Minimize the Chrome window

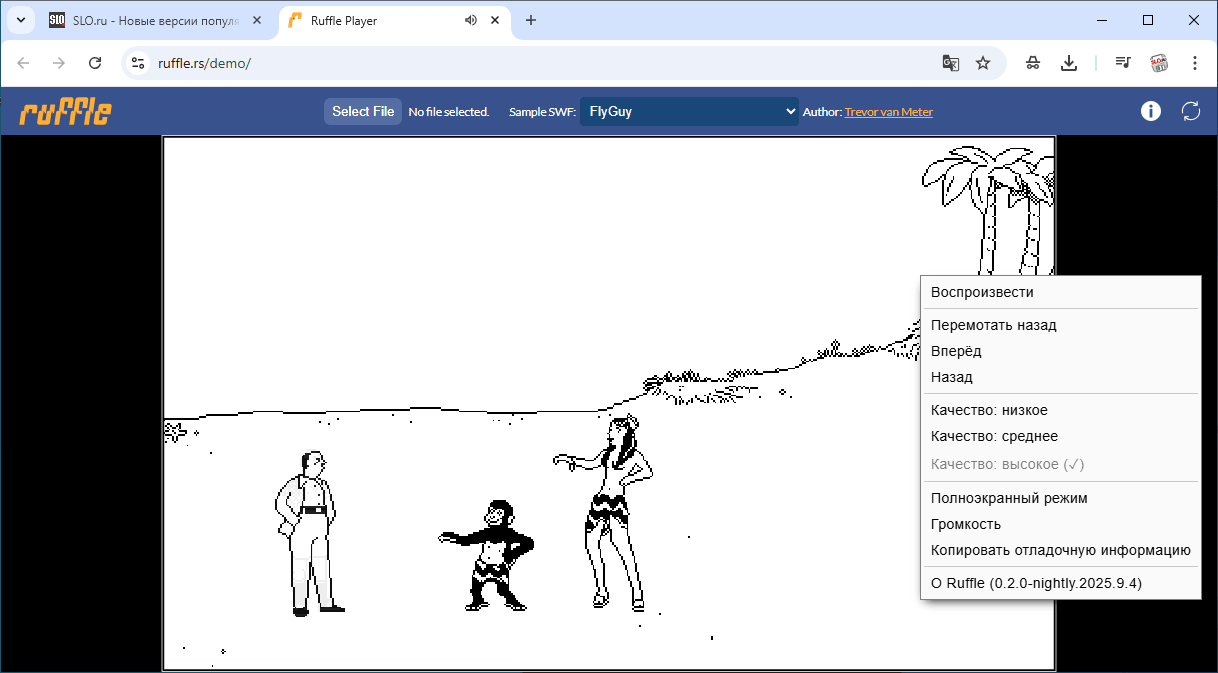pyautogui.click(x=1101, y=20)
